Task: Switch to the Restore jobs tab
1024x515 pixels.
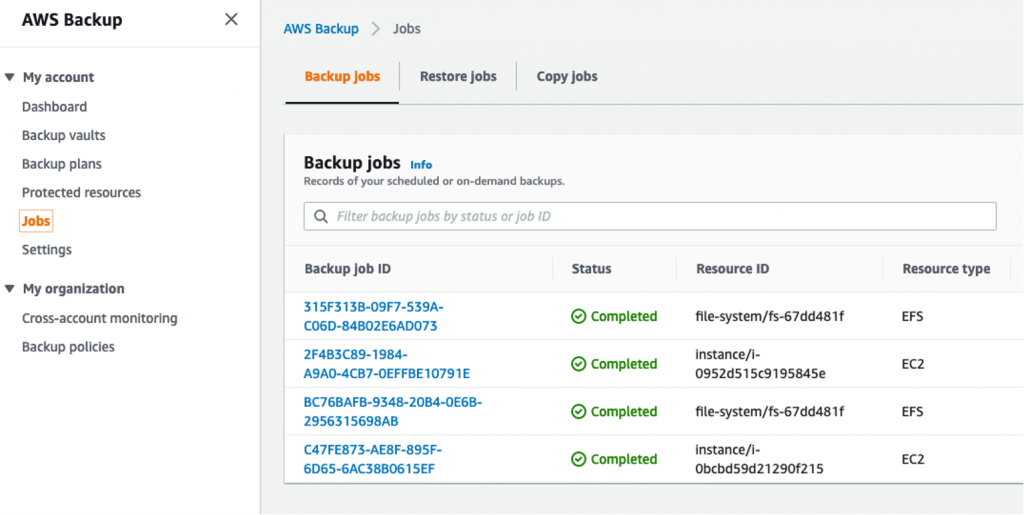Action: coord(458,76)
